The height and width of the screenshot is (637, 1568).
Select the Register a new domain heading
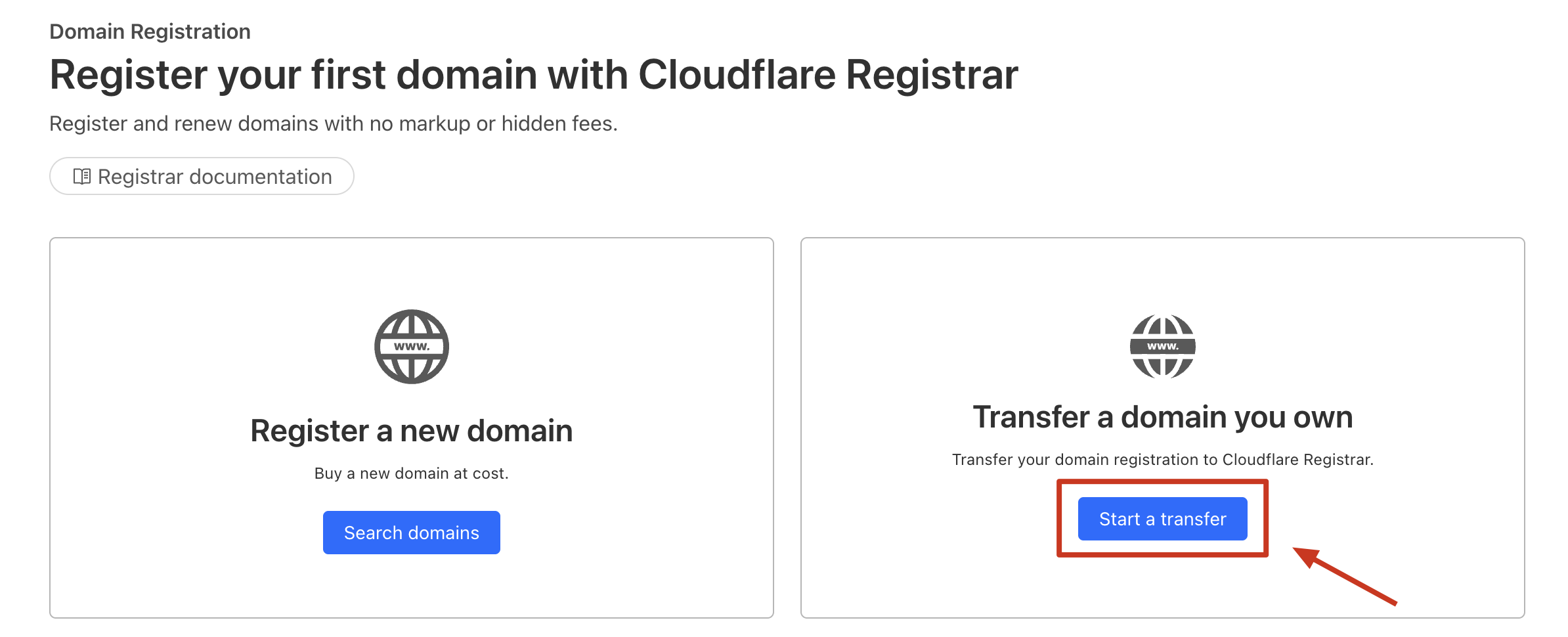[412, 431]
